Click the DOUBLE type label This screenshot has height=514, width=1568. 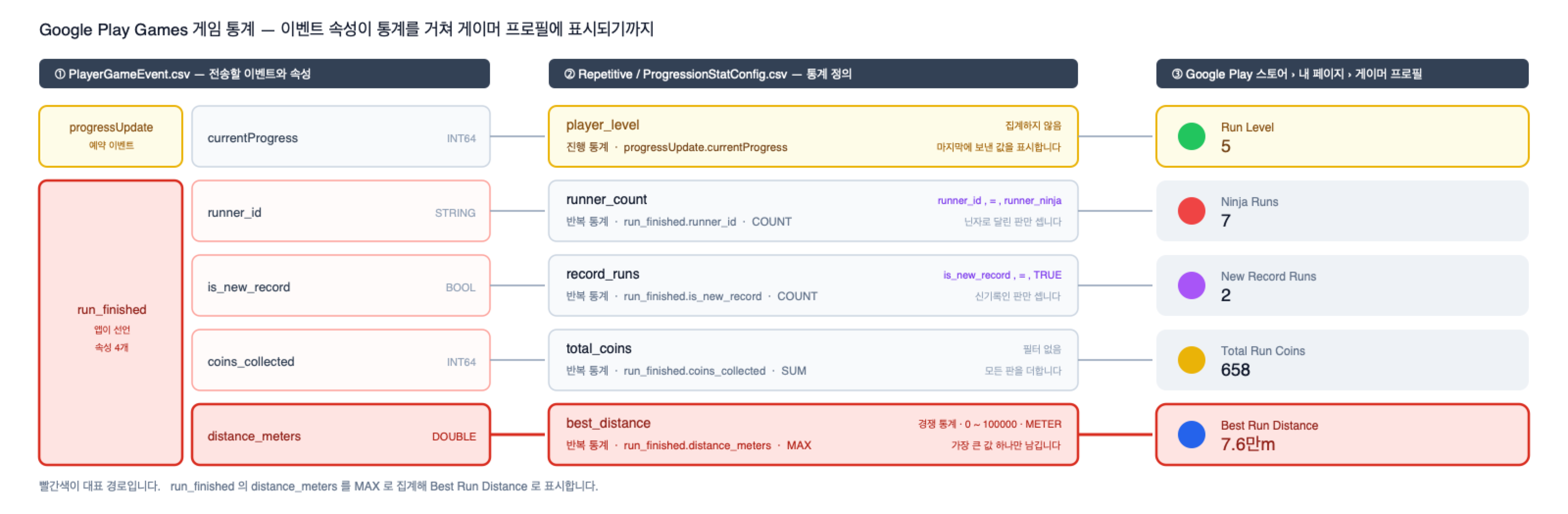[453, 437]
